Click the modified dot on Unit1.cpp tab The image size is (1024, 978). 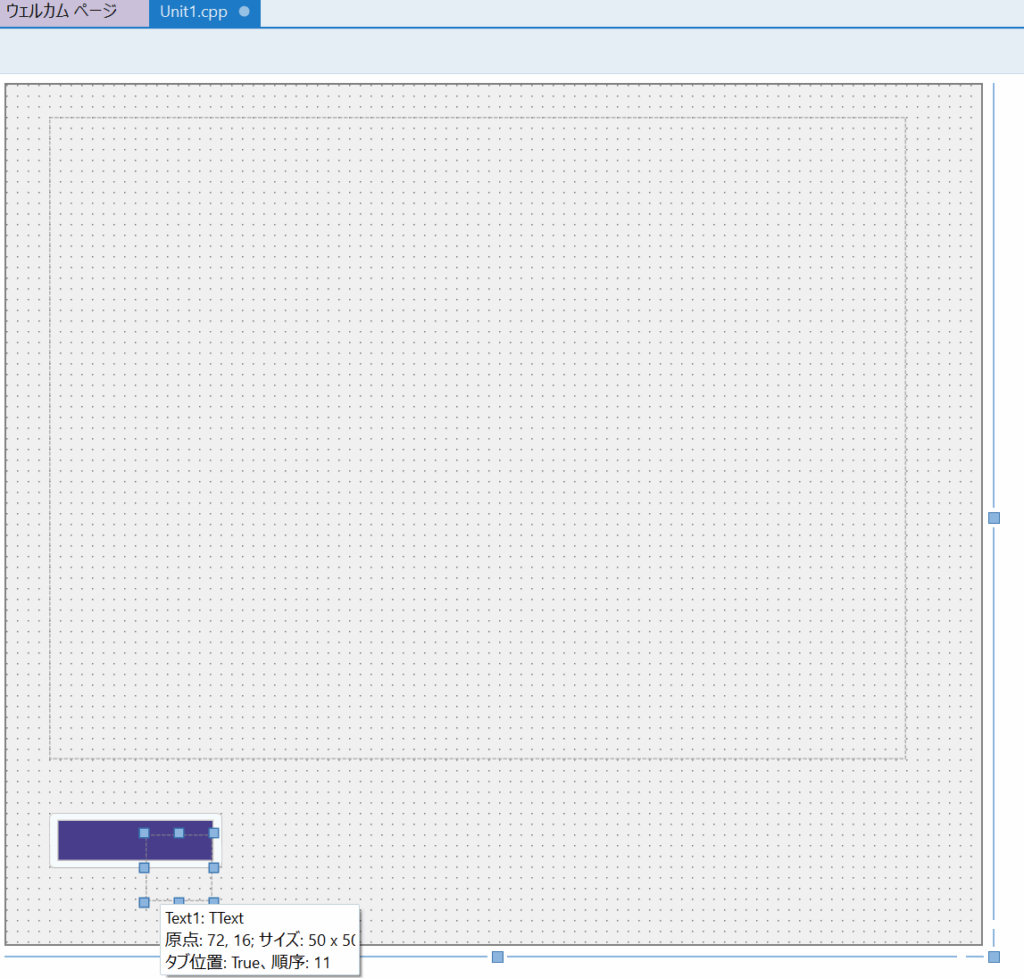click(244, 13)
